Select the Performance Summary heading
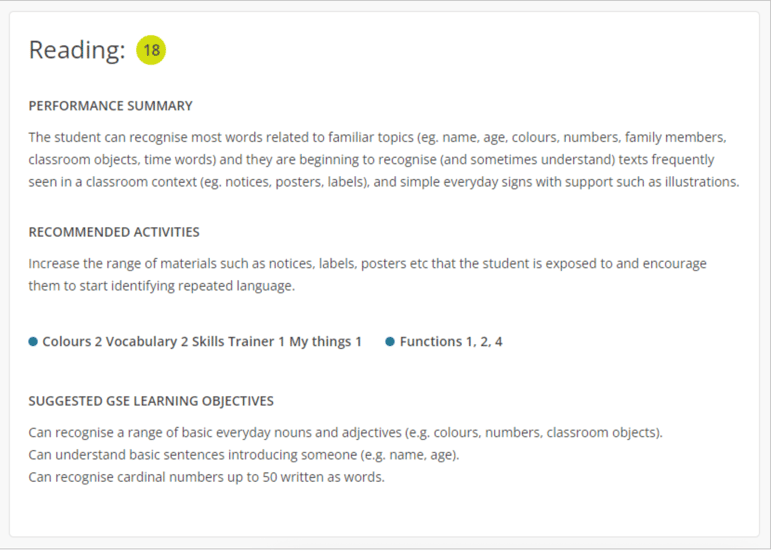 click(110, 106)
